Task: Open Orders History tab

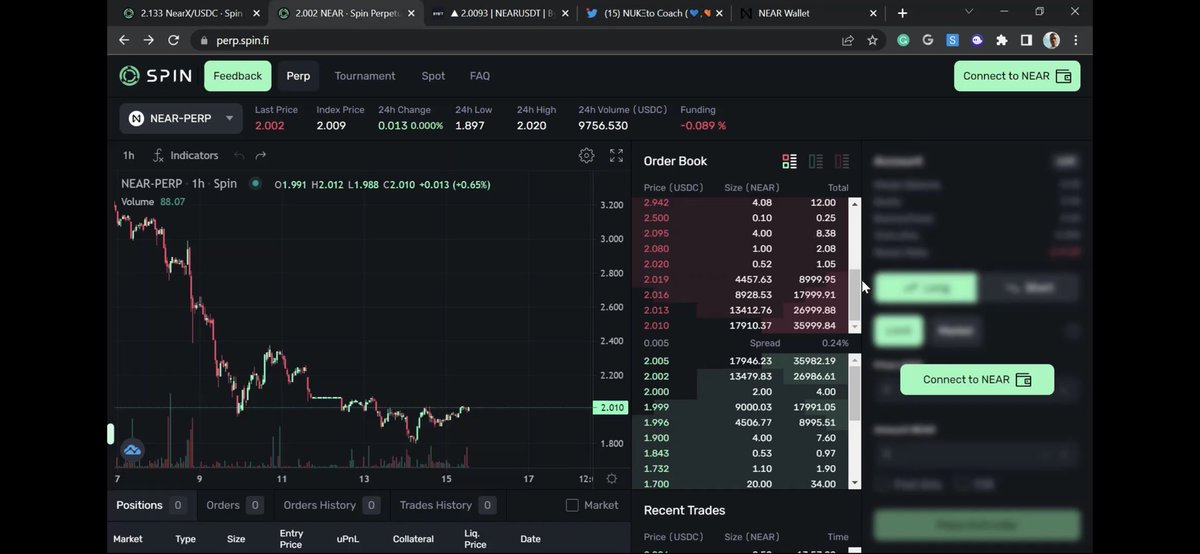Action: [x=332, y=505]
